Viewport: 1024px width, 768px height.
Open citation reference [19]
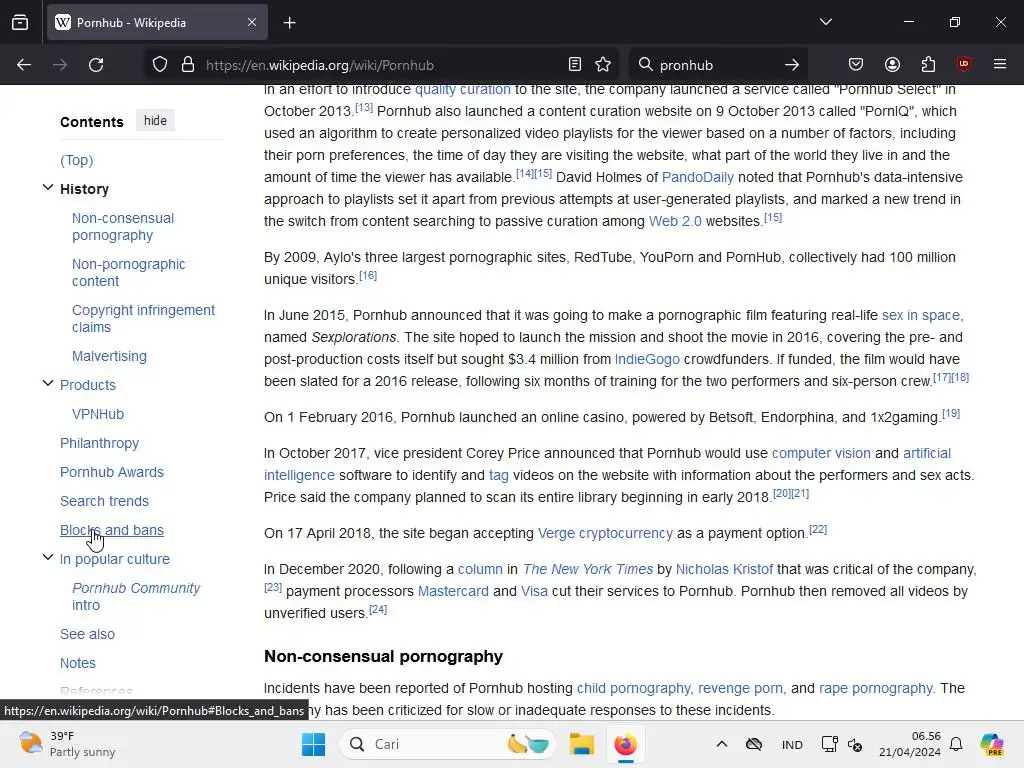pyautogui.click(x=951, y=413)
